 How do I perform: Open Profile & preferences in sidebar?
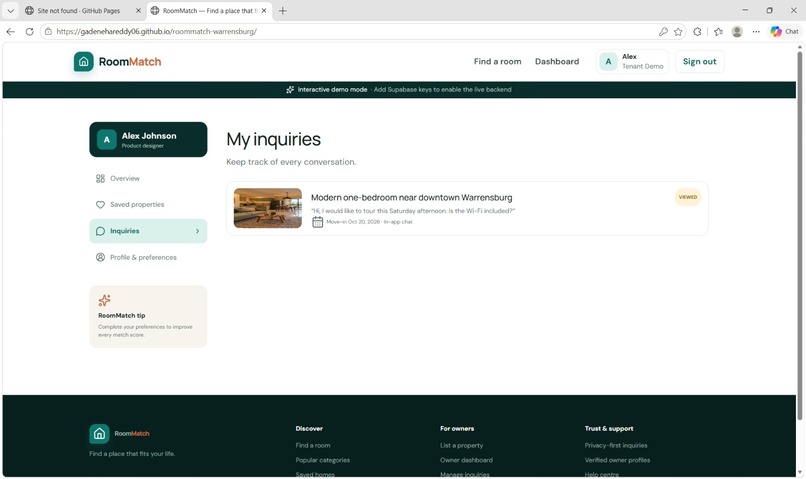(148, 257)
